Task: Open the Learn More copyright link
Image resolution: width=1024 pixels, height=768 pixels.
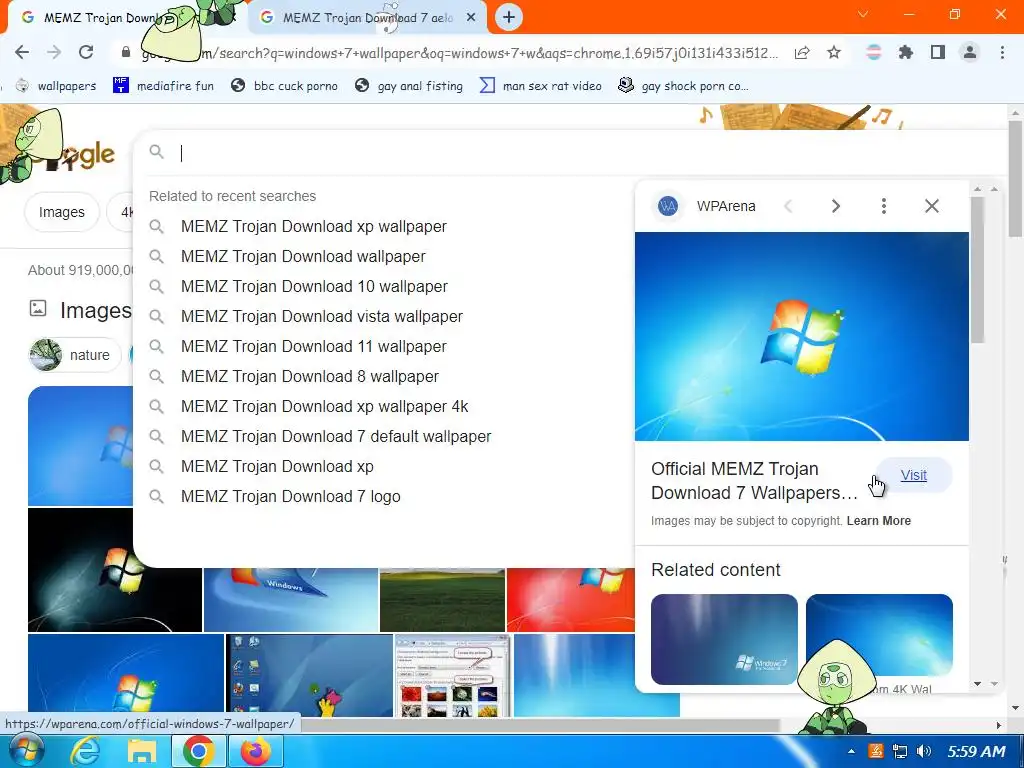Action: pyautogui.click(x=878, y=521)
